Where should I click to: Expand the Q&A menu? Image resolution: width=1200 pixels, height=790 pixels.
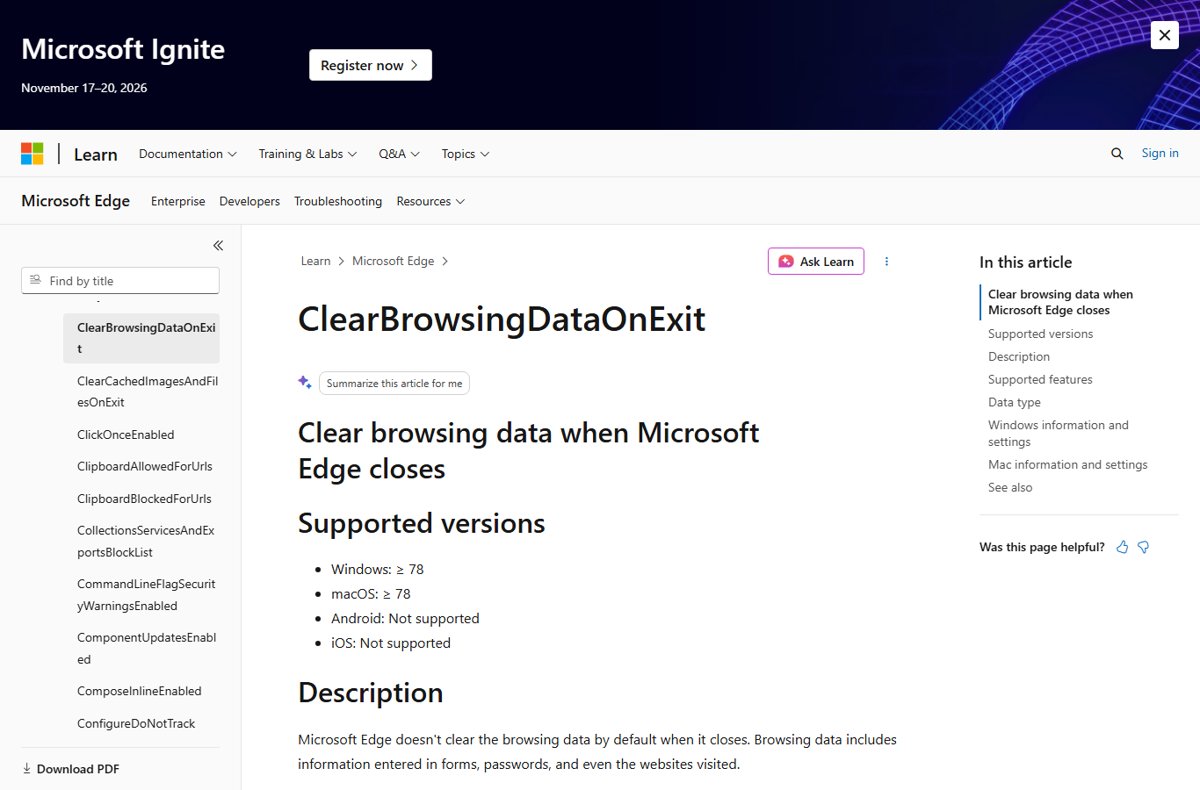[x=399, y=154]
